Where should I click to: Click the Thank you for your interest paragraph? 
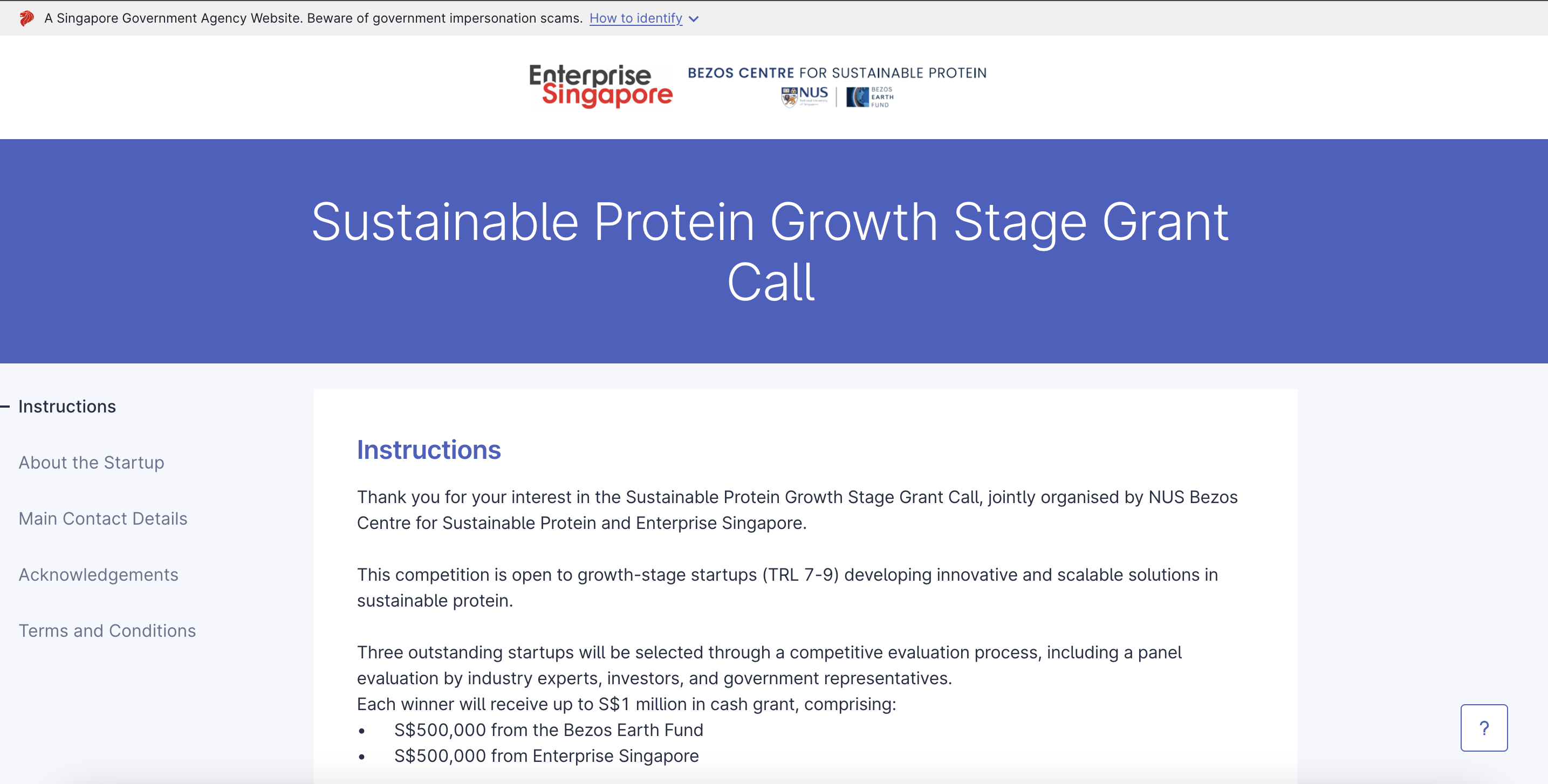point(797,510)
